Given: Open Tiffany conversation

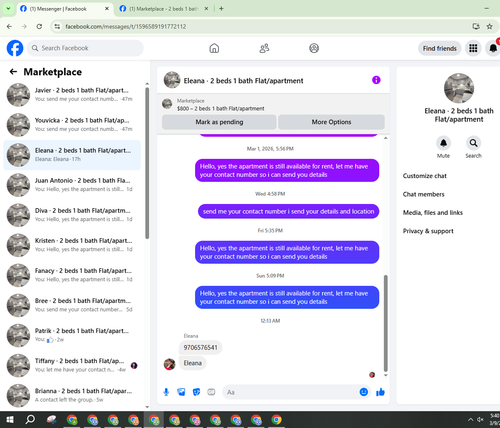Looking at the screenshot, I should tap(72, 365).
